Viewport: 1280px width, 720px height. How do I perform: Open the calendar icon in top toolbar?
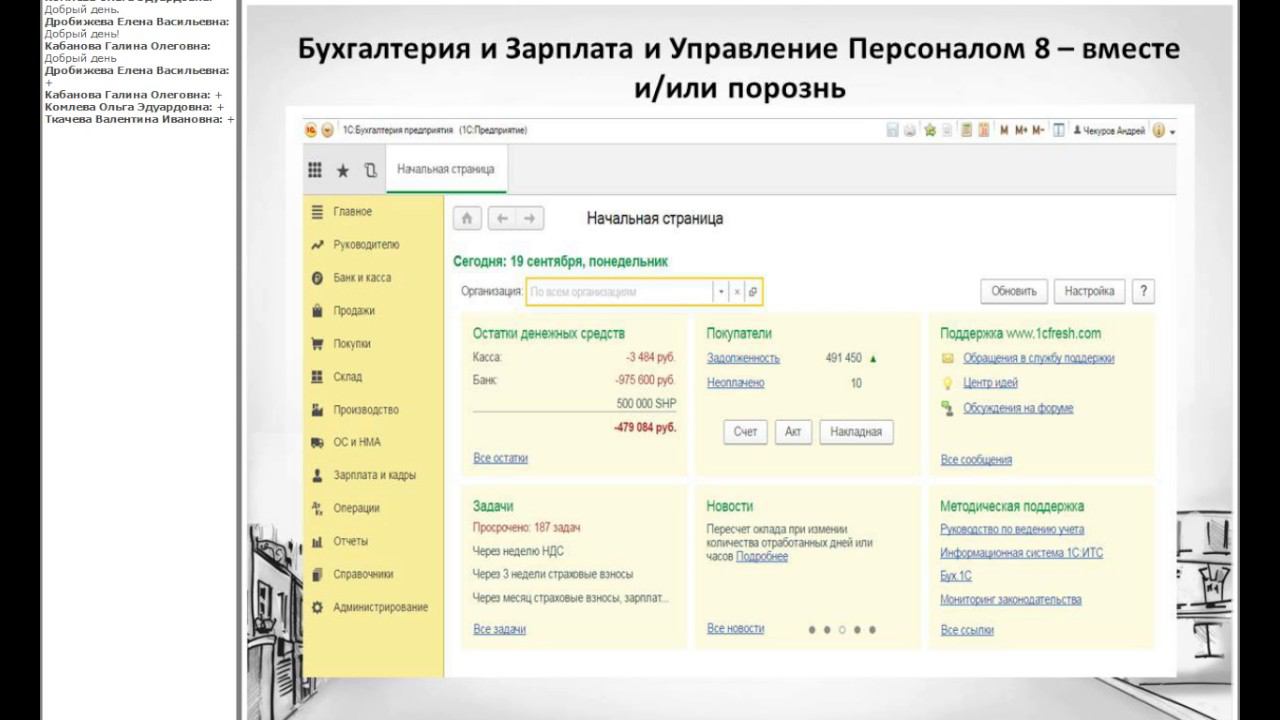click(984, 130)
